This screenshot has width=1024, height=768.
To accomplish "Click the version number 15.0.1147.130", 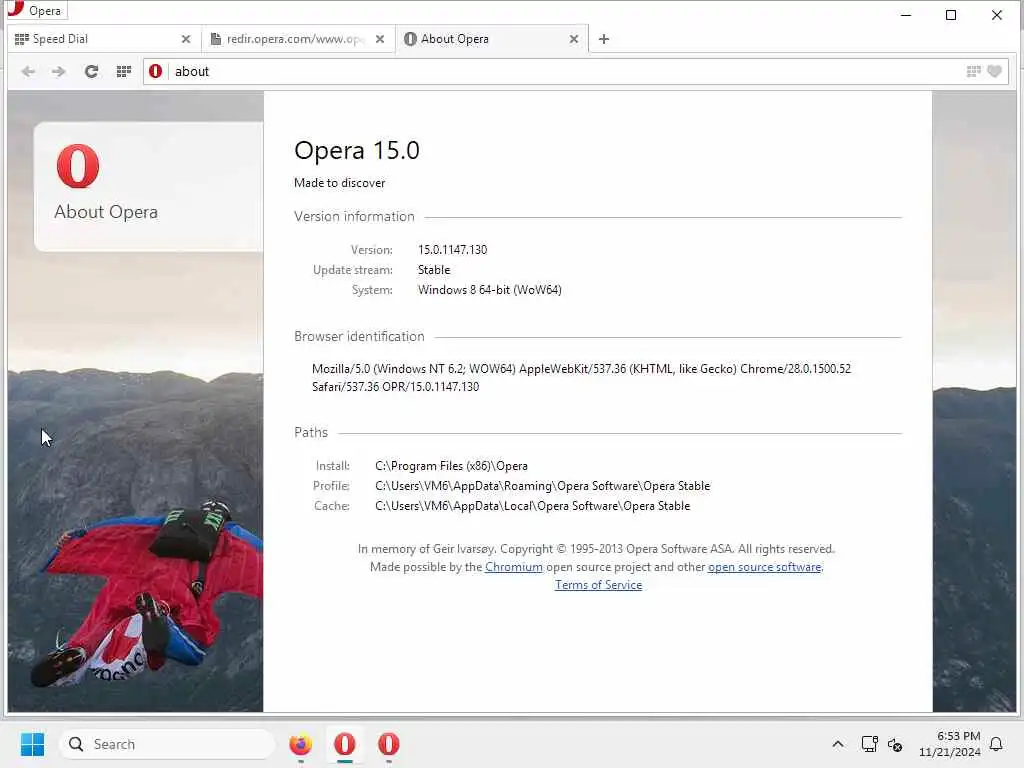I will pos(453,250).
